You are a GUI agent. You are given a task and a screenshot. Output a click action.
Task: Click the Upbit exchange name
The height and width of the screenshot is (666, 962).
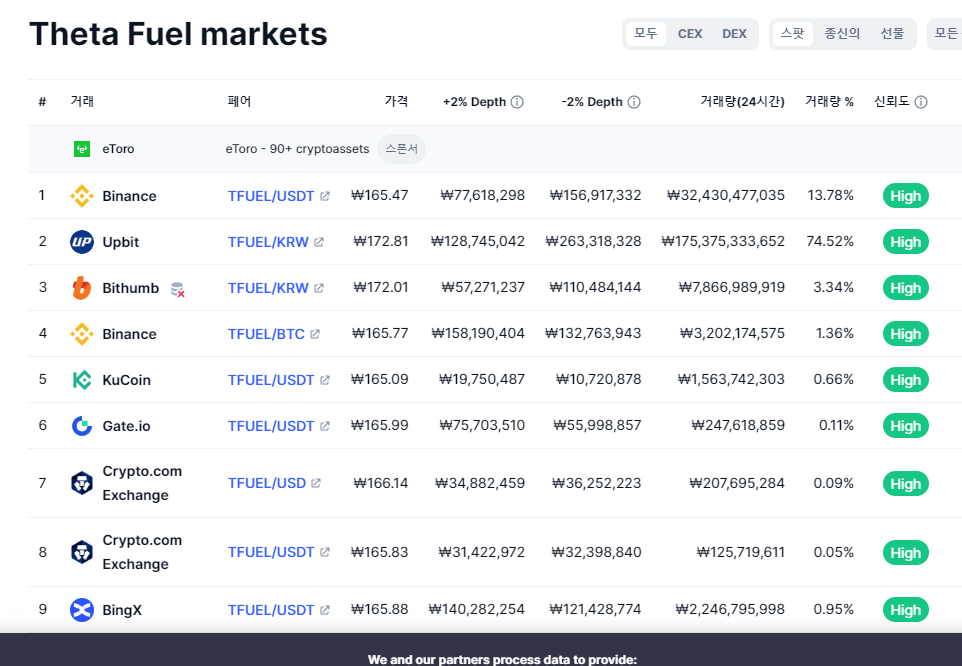[x=120, y=242]
